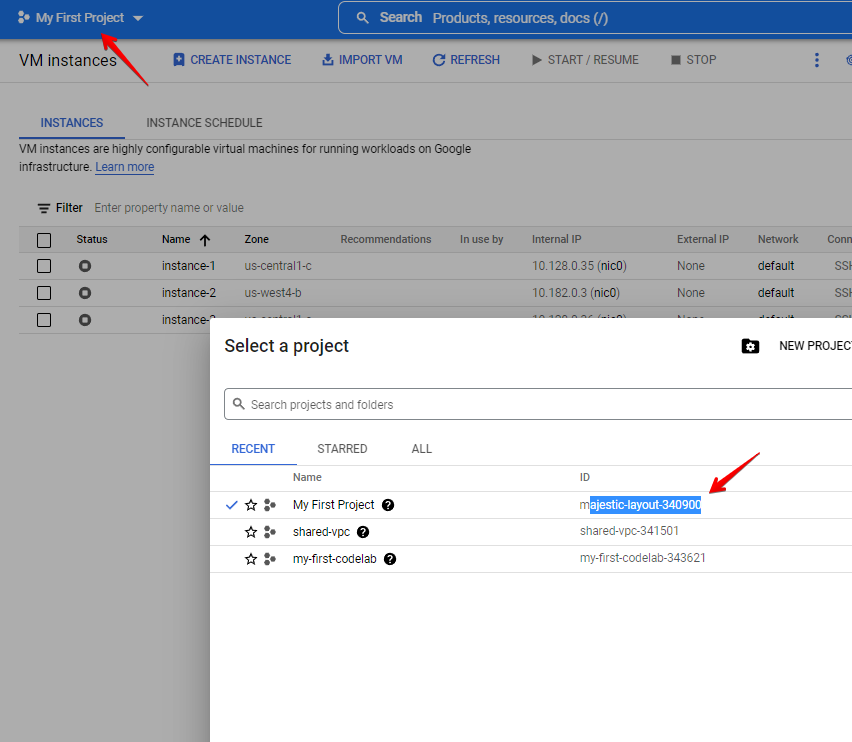852x742 pixels.
Task: Open the three-dot more actions menu
Action: [x=817, y=60]
